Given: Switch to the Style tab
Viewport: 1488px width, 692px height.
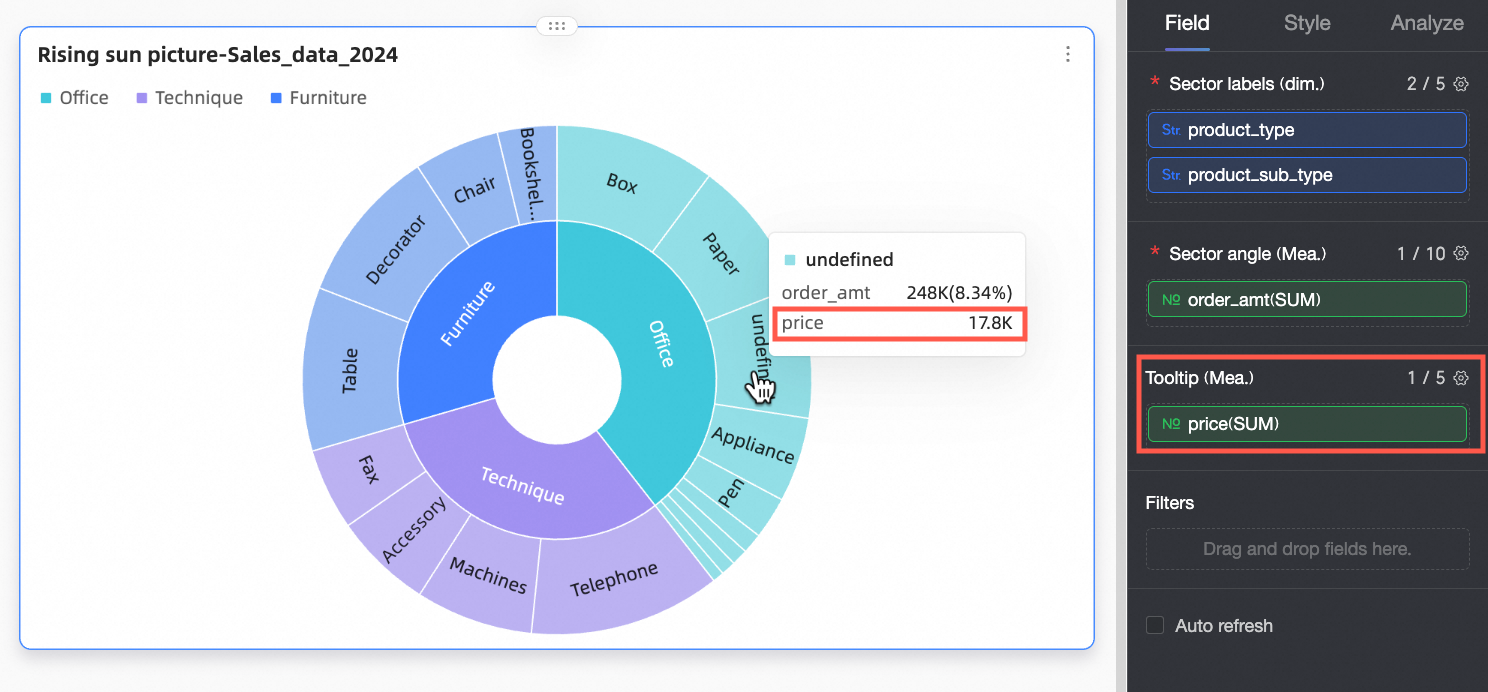Looking at the screenshot, I should click(1307, 23).
